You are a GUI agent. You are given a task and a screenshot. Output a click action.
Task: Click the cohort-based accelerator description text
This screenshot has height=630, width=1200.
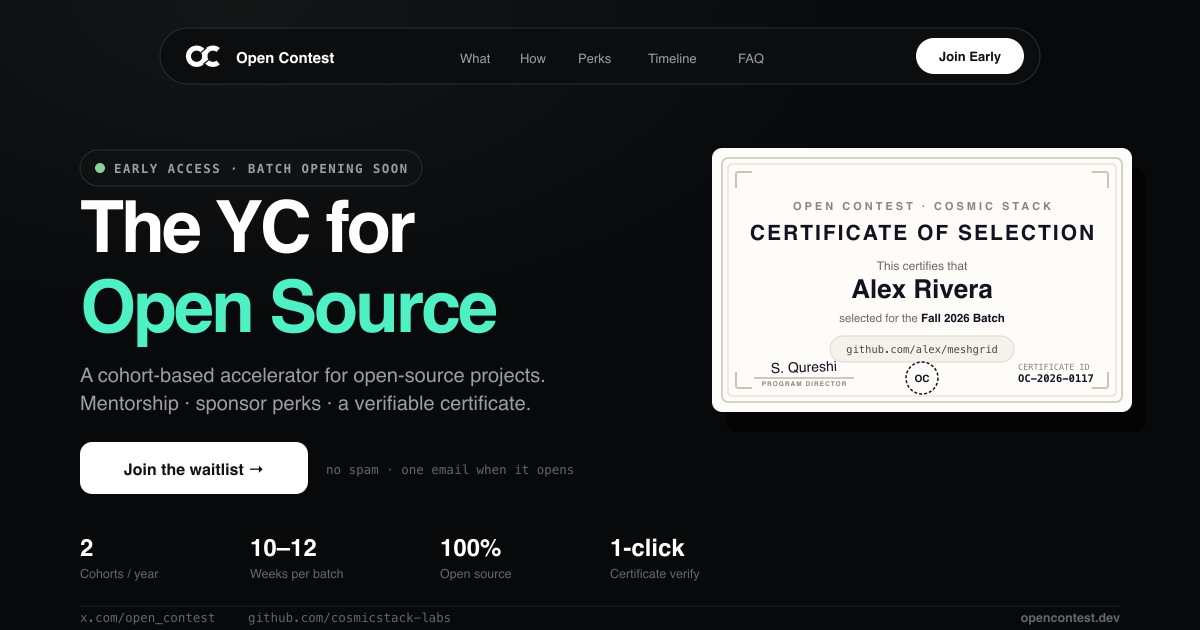click(x=313, y=390)
